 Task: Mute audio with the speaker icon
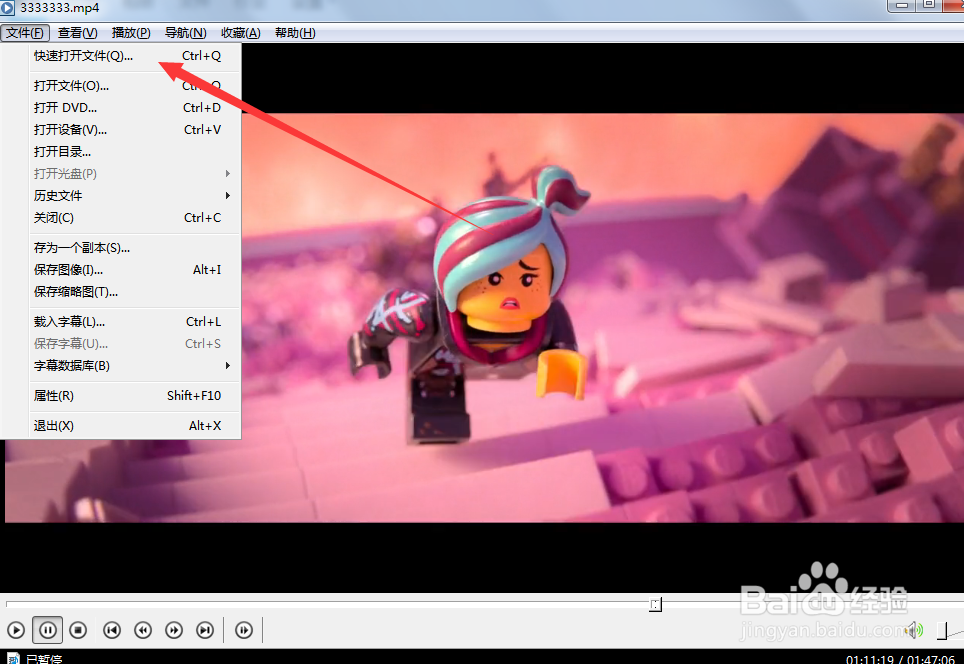[x=914, y=630]
